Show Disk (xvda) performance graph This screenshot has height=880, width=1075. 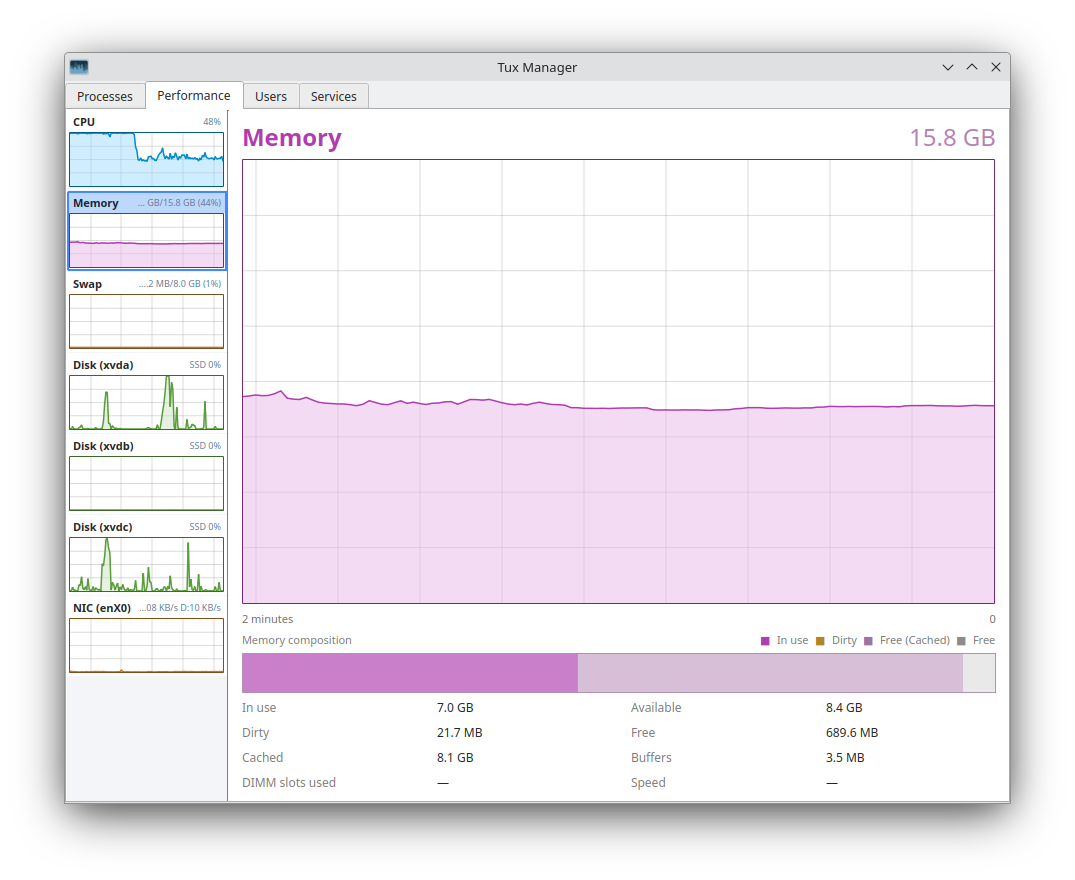[147, 402]
